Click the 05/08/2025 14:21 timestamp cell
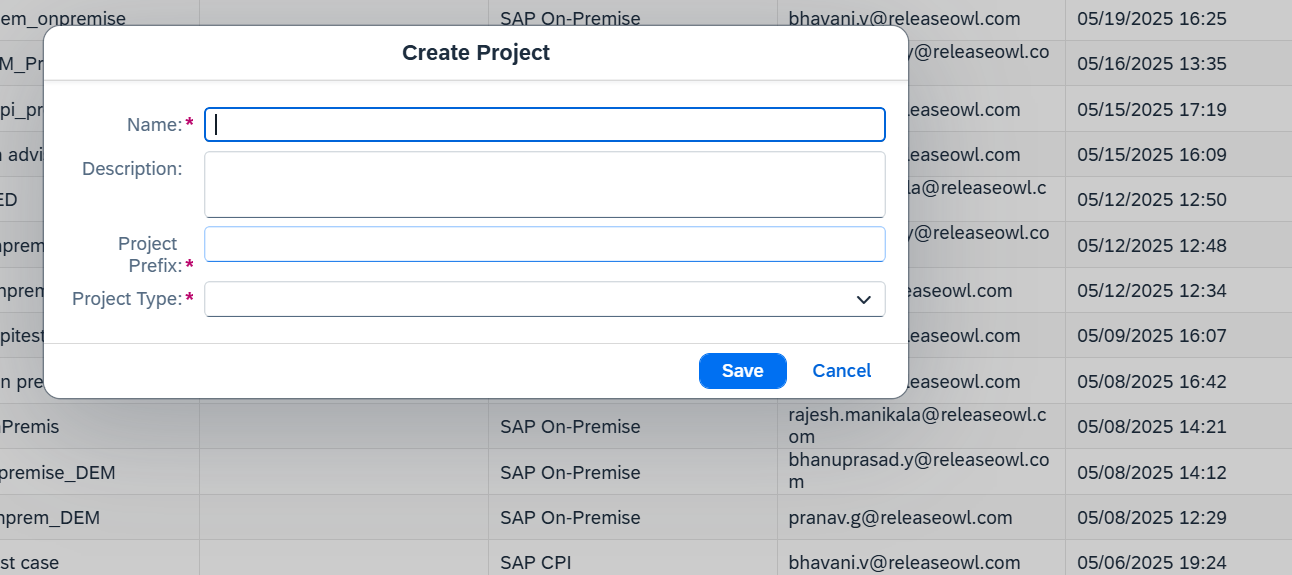Screen dimensions: 1292x575 1151,427
